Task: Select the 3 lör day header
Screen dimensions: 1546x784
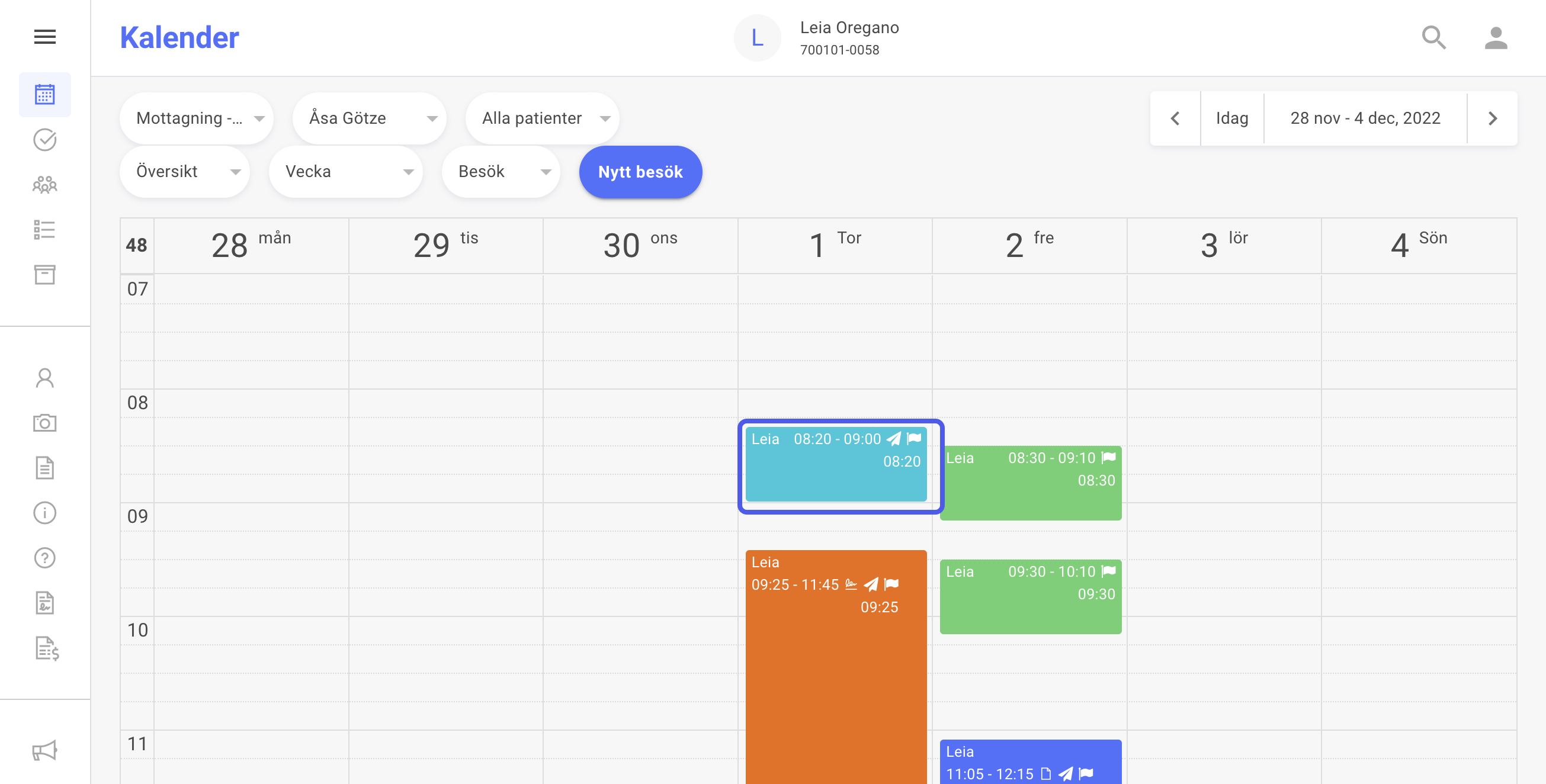Action: click(1224, 245)
